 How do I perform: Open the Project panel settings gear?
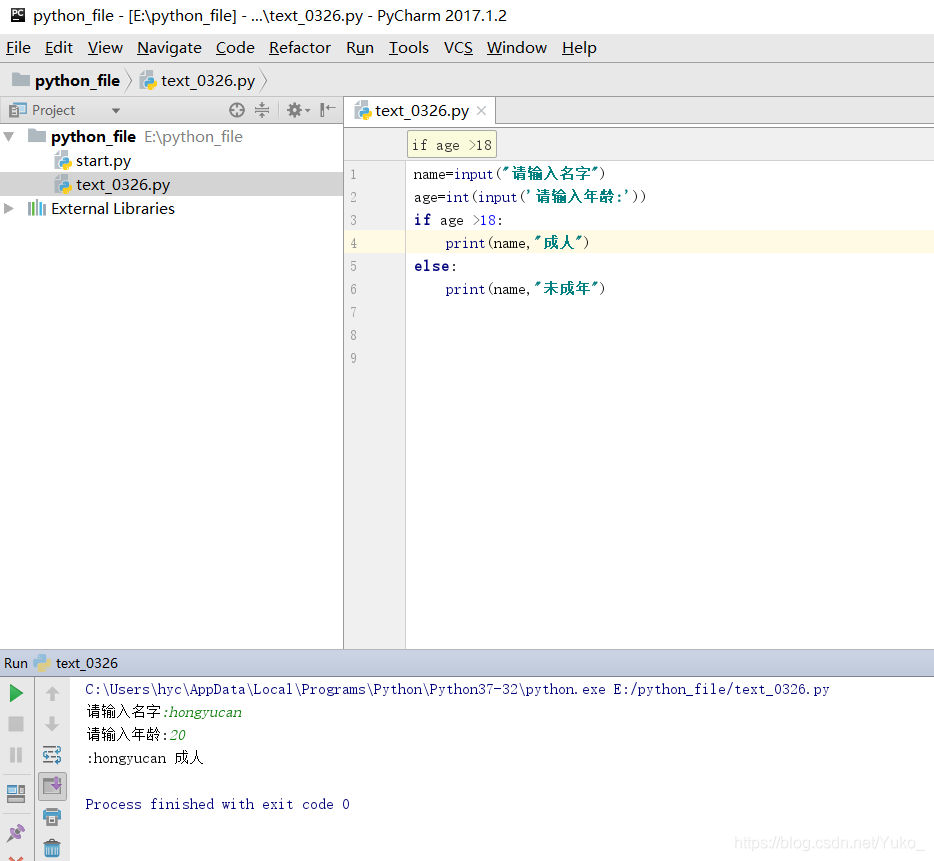click(298, 110)
